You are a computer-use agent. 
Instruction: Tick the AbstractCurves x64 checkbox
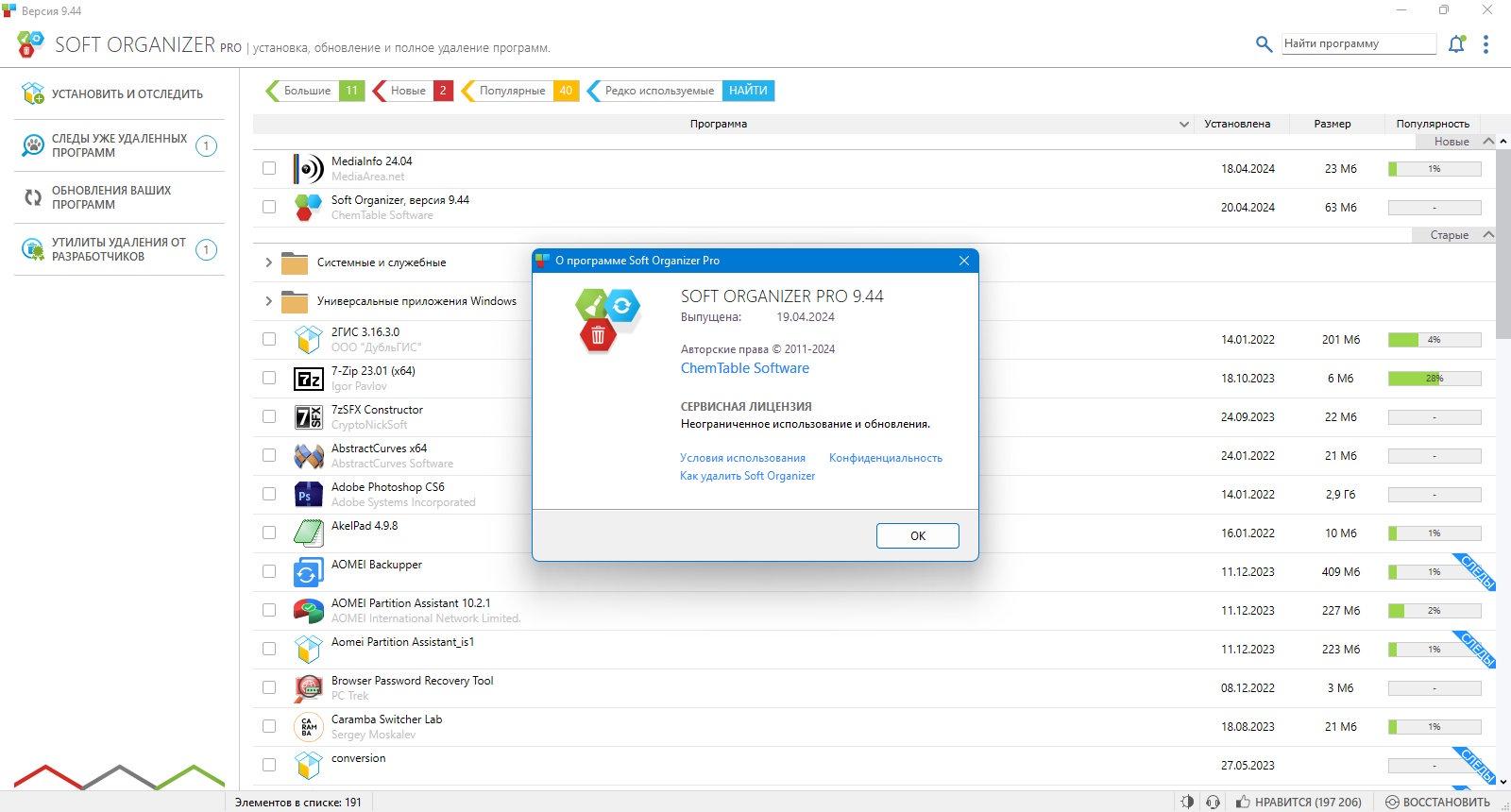coord(269,455)
